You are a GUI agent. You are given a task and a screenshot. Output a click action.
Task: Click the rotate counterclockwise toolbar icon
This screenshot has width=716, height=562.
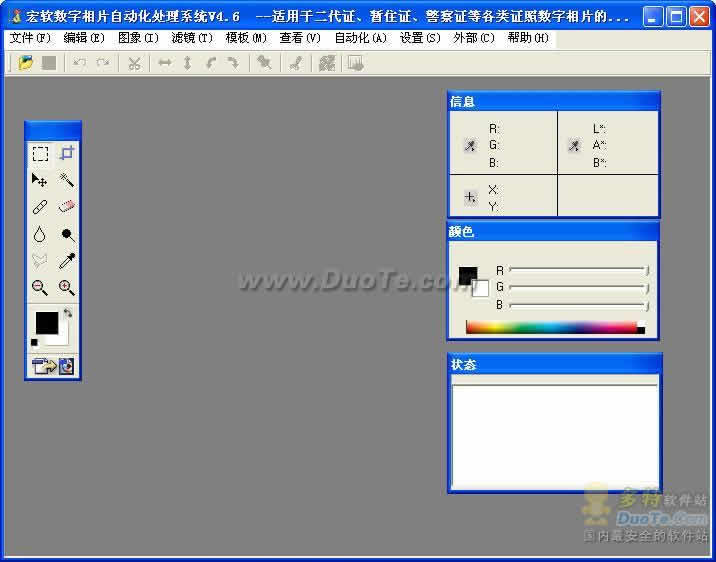tap(211, 63)
